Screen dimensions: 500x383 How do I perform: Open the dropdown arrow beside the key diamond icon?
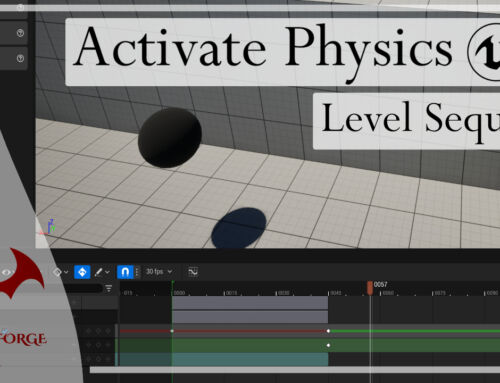pos(66,272)
